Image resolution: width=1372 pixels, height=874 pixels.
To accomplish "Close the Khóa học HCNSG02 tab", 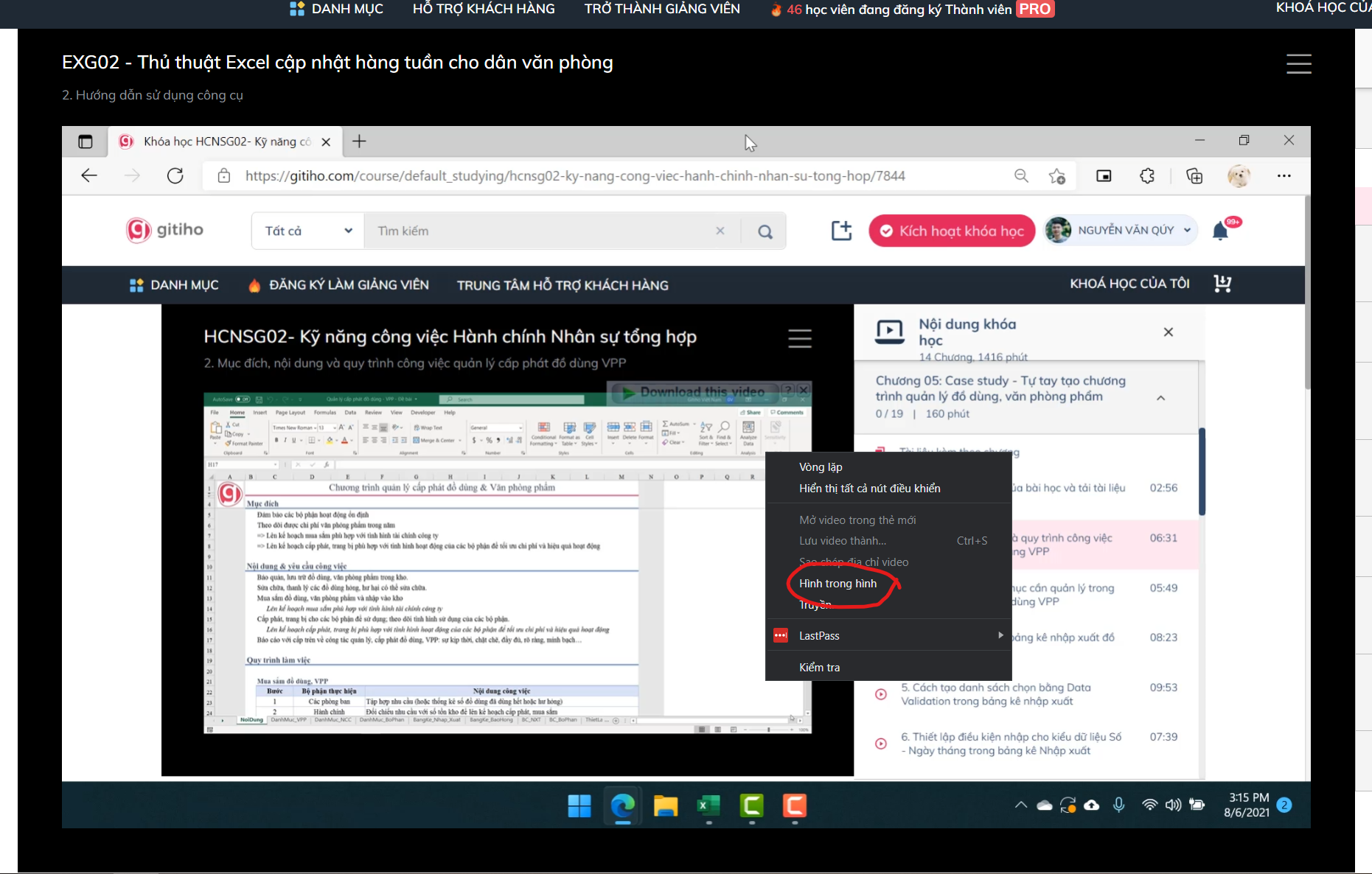I will (x=326, y=141).
